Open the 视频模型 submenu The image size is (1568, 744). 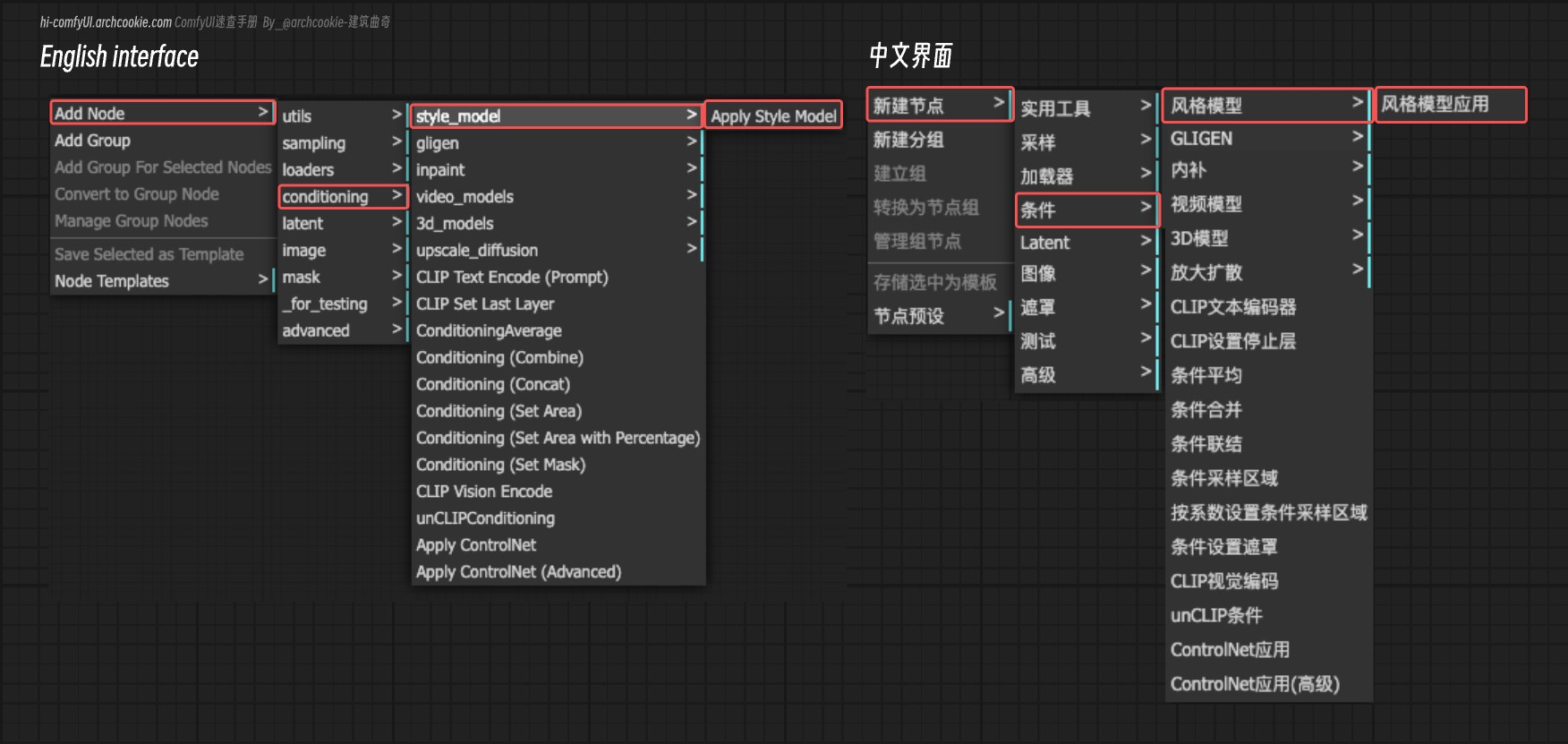pos(1266,204)
